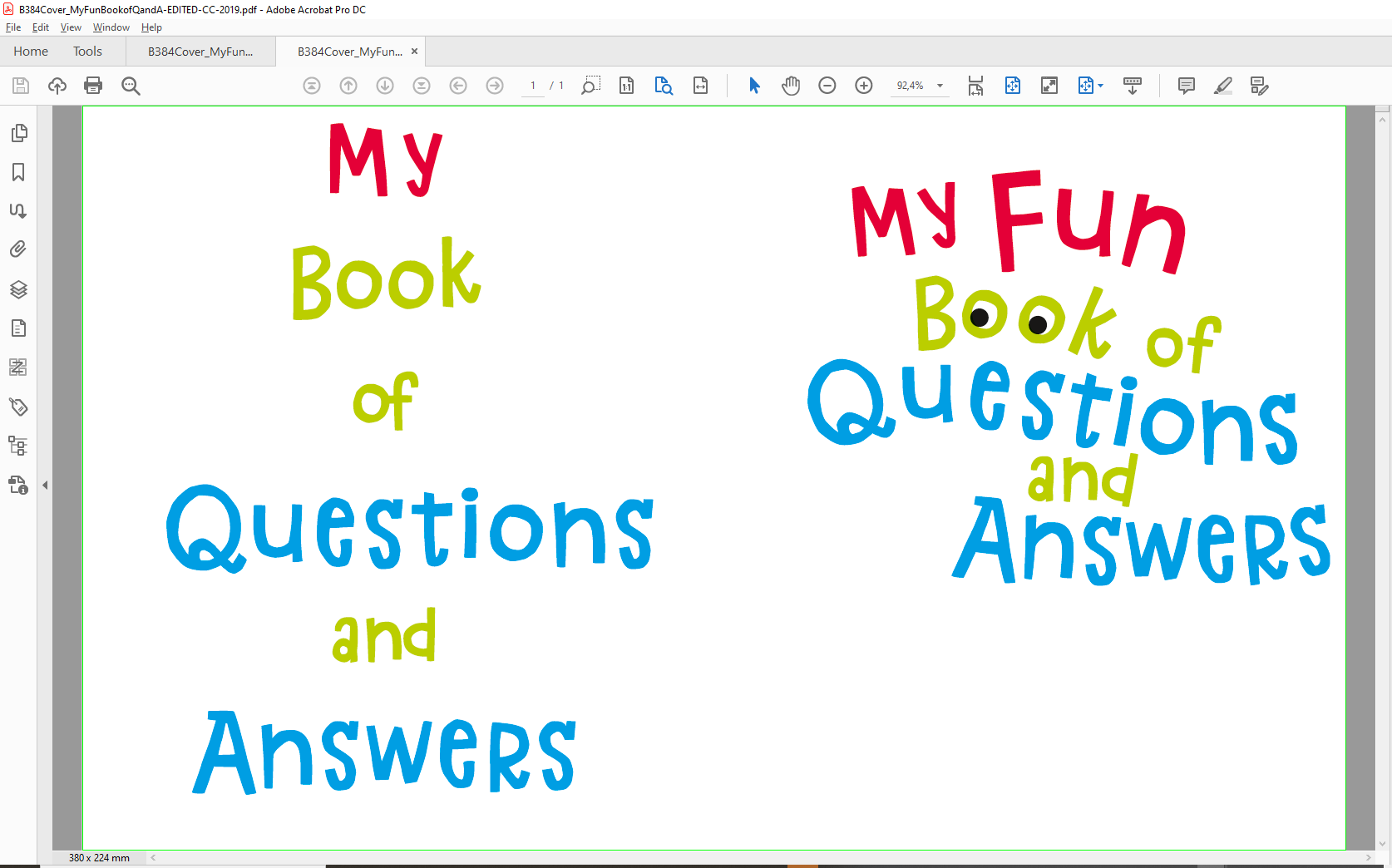The width and height of the screenshot is (1392, 868).
Task: Open the Help menu
Action: 151,27
